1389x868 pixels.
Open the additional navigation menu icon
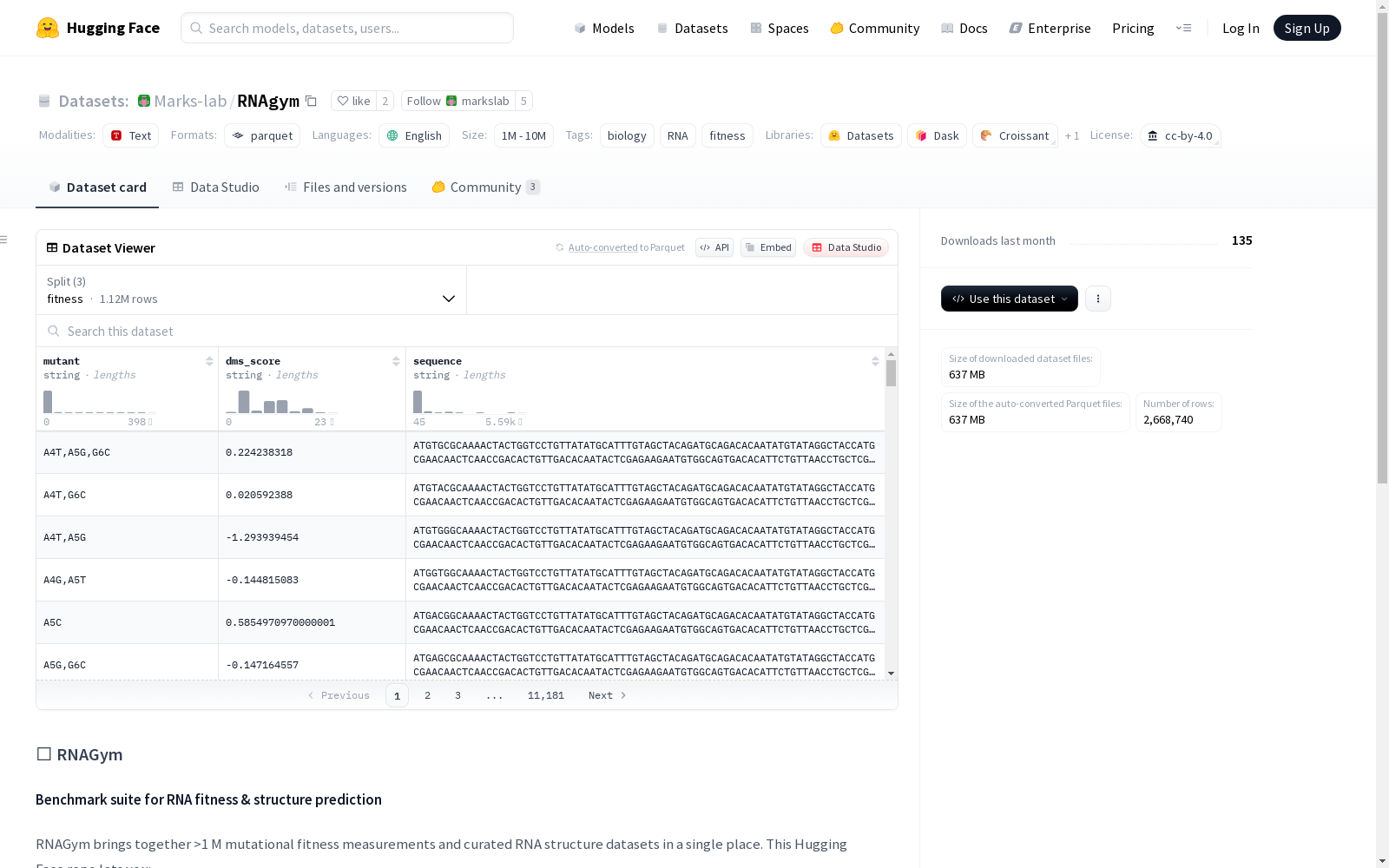[x=1183, y=28]
